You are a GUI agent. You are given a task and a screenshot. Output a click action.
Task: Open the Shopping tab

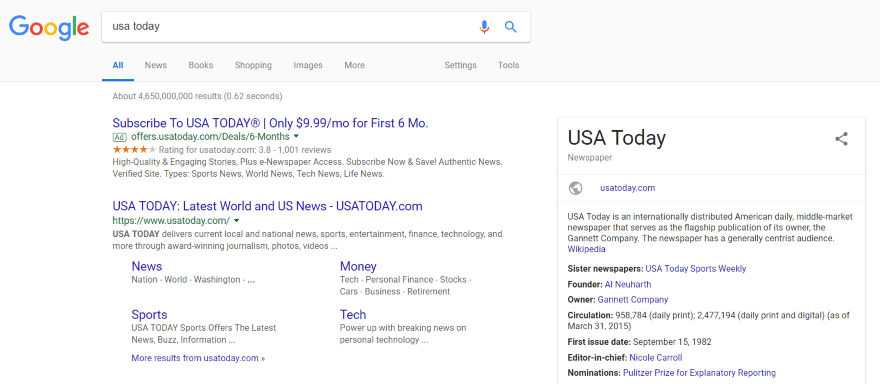click(253, 65)
